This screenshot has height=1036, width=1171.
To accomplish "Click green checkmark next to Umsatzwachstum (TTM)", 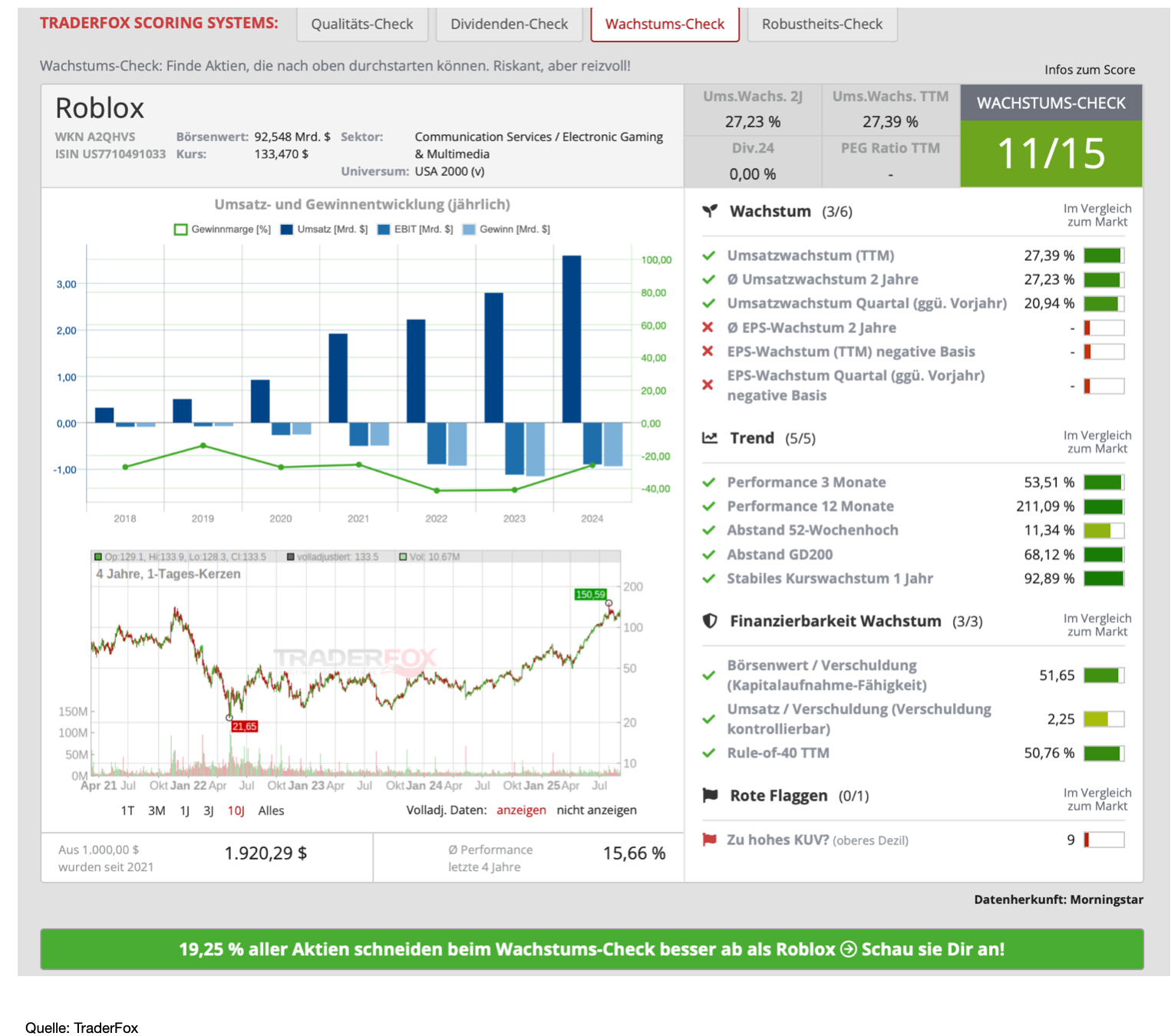I will click(x=709, y=256).
